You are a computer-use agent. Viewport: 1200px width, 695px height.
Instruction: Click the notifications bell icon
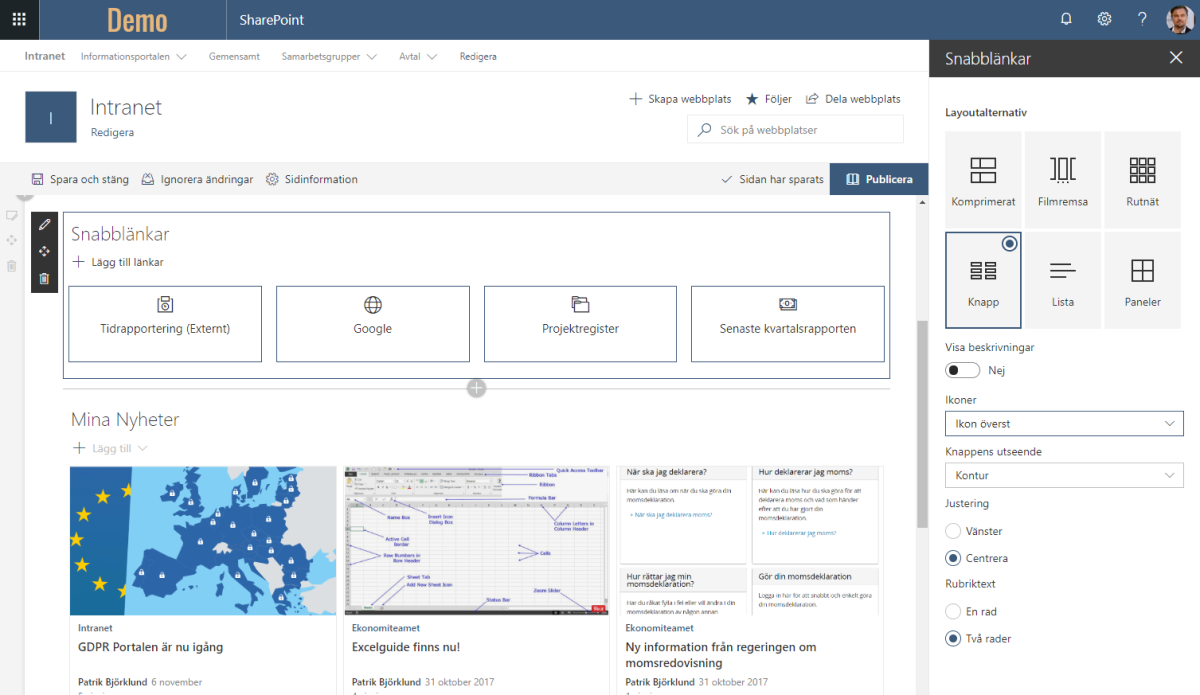pyautogui.click(x=1066, y=19)
